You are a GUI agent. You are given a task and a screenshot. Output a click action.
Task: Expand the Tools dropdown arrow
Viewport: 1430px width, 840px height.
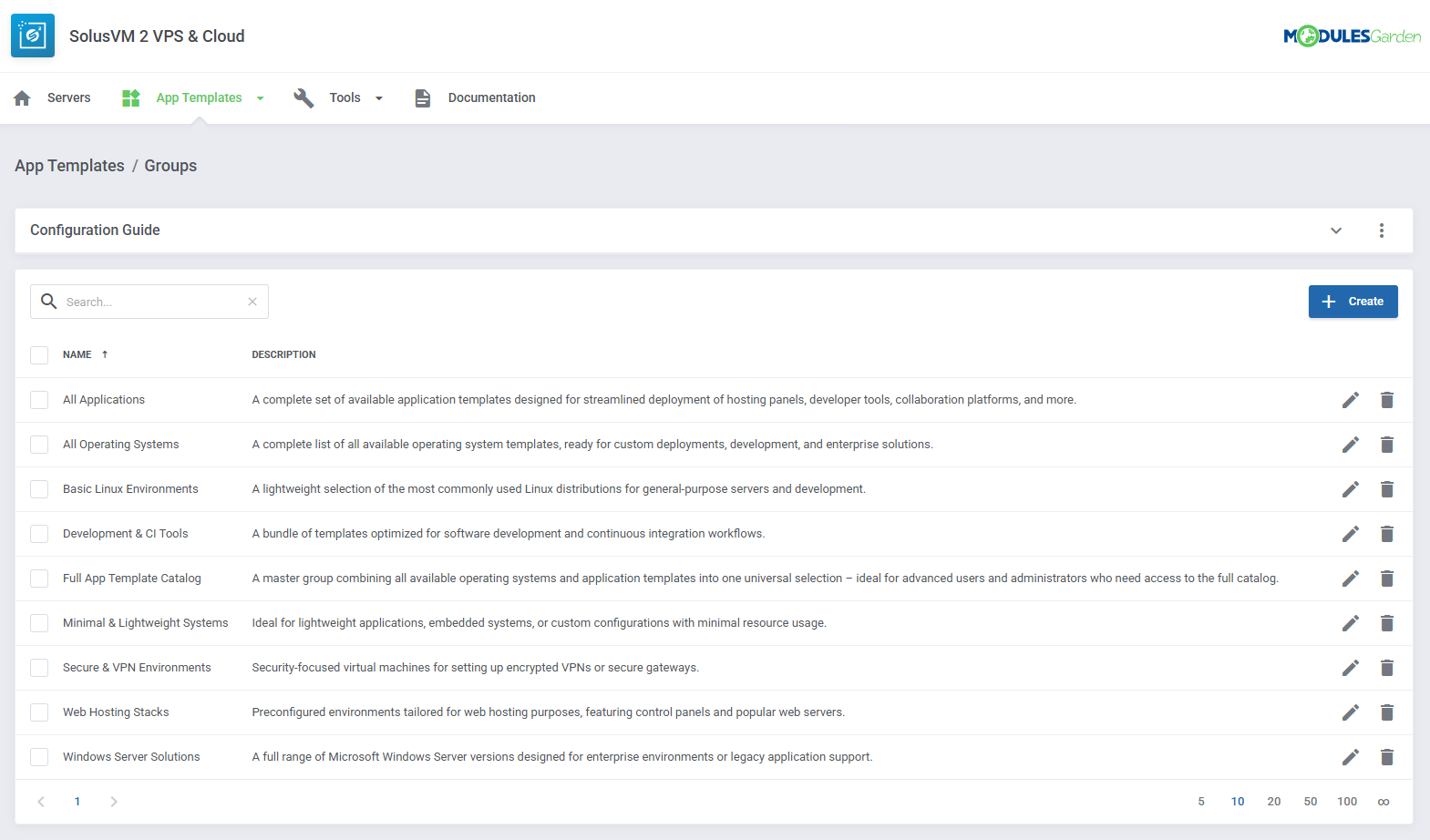tap(379, 98)
